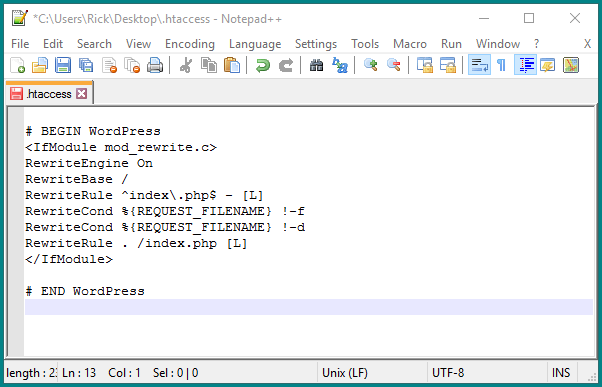Open the Replace dialog icon
Viewport: 602px width, 387px height.
coord(340,65)
